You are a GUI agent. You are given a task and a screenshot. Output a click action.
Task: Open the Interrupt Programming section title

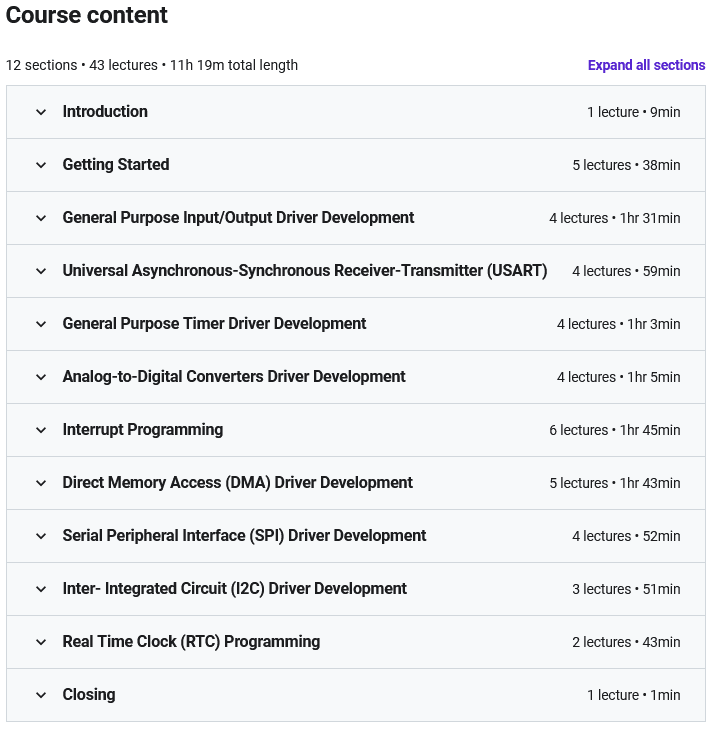(x=143, y=430)
